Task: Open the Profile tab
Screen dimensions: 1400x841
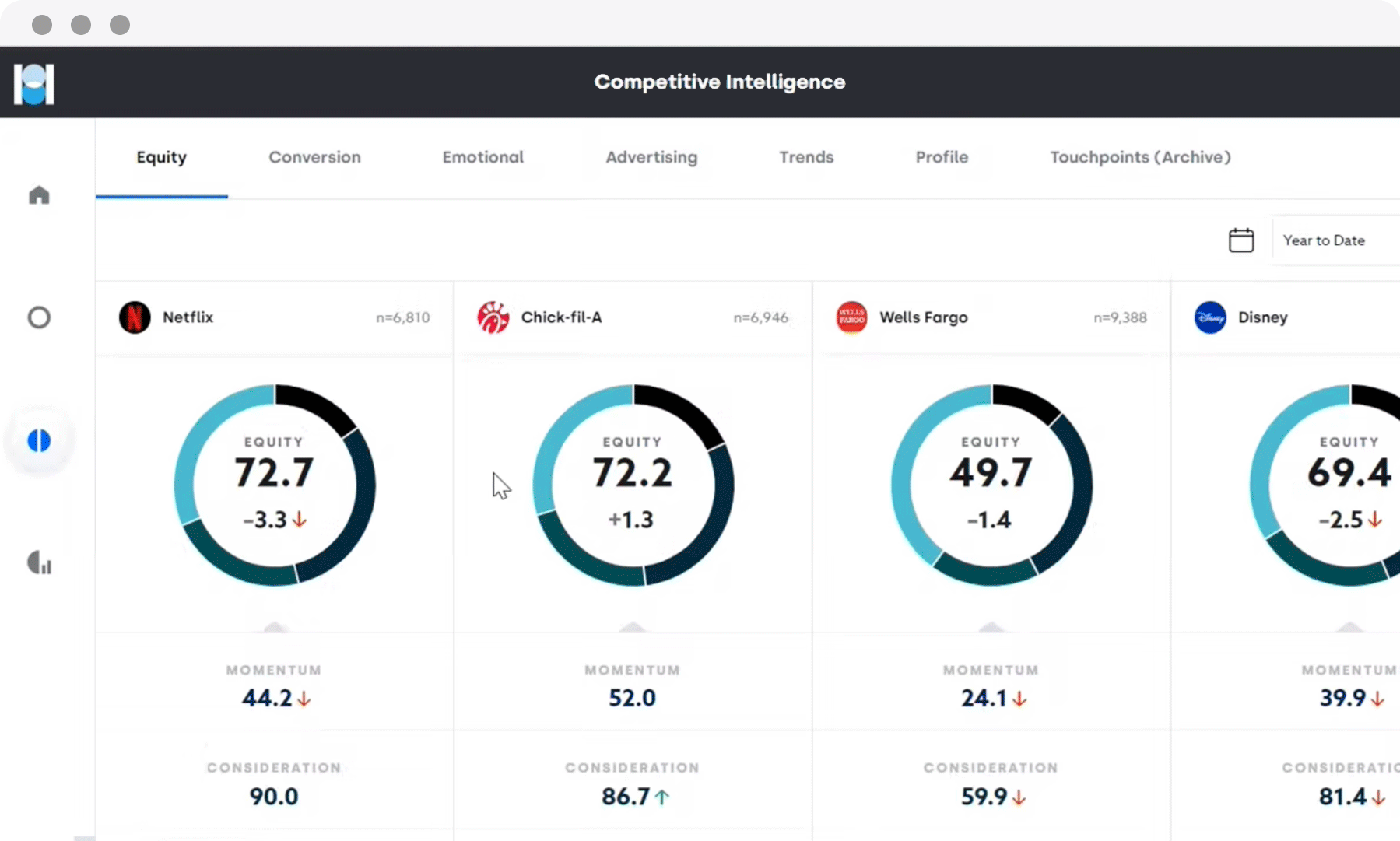Action: (942, 157)
